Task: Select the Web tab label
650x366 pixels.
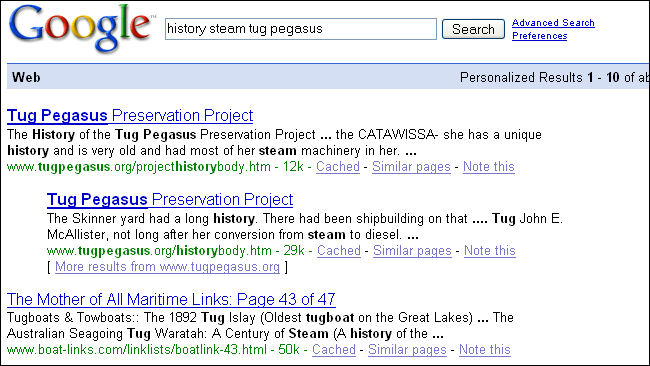Action: 26,77
